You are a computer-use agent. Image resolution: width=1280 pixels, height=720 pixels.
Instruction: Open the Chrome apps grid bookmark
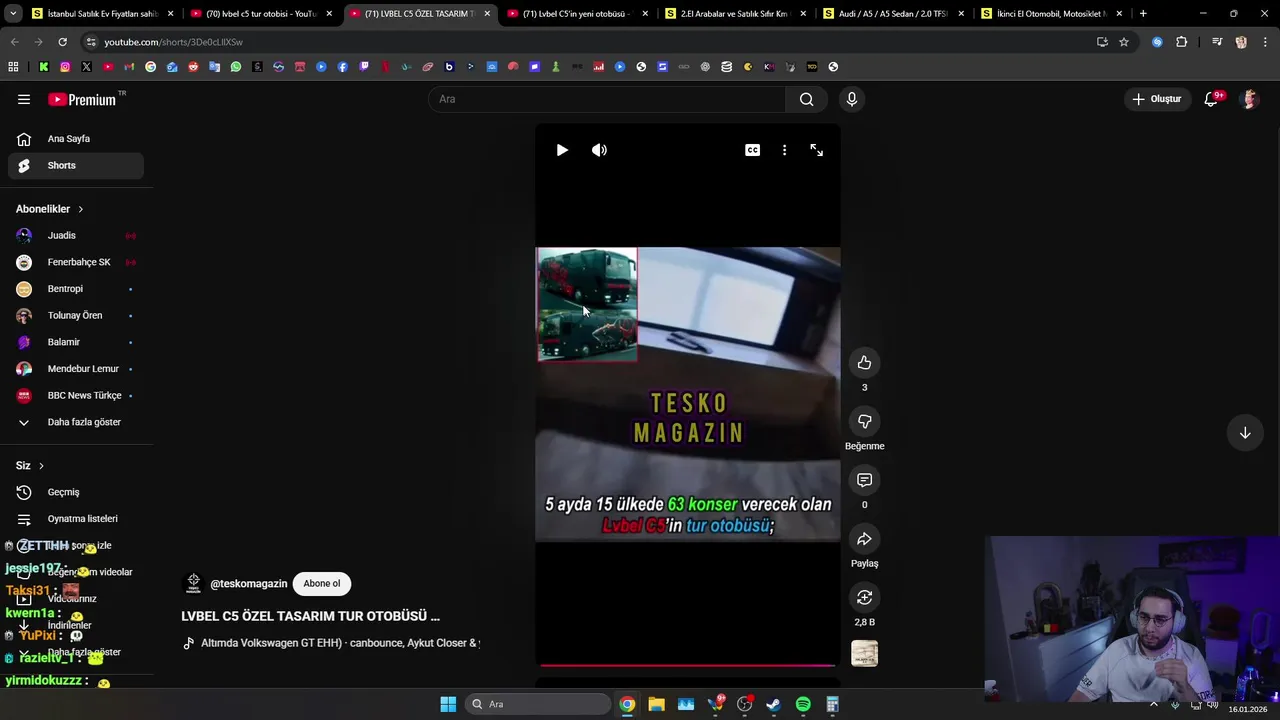pos(13,67)
